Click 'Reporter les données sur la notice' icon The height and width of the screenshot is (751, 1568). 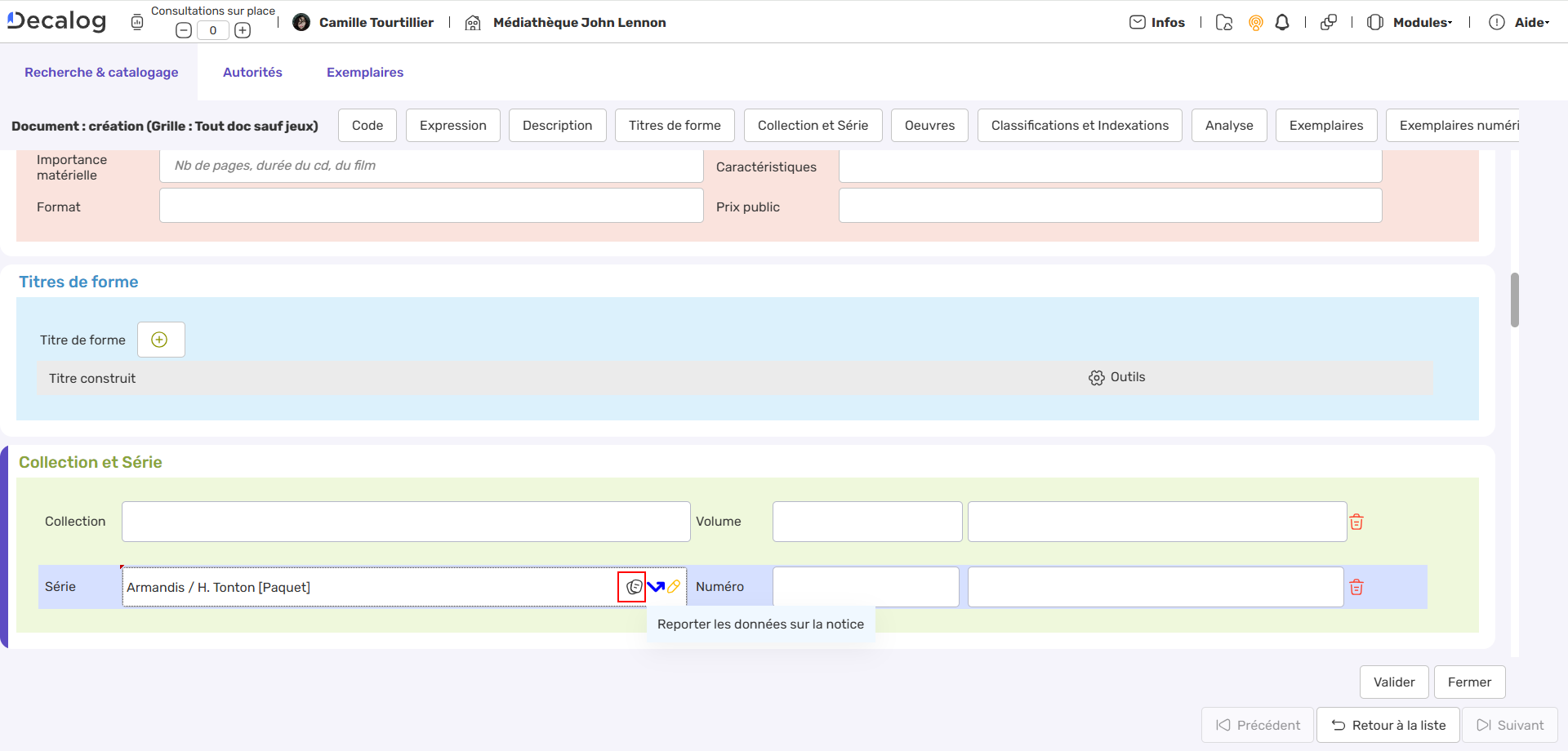coord(633,586)
